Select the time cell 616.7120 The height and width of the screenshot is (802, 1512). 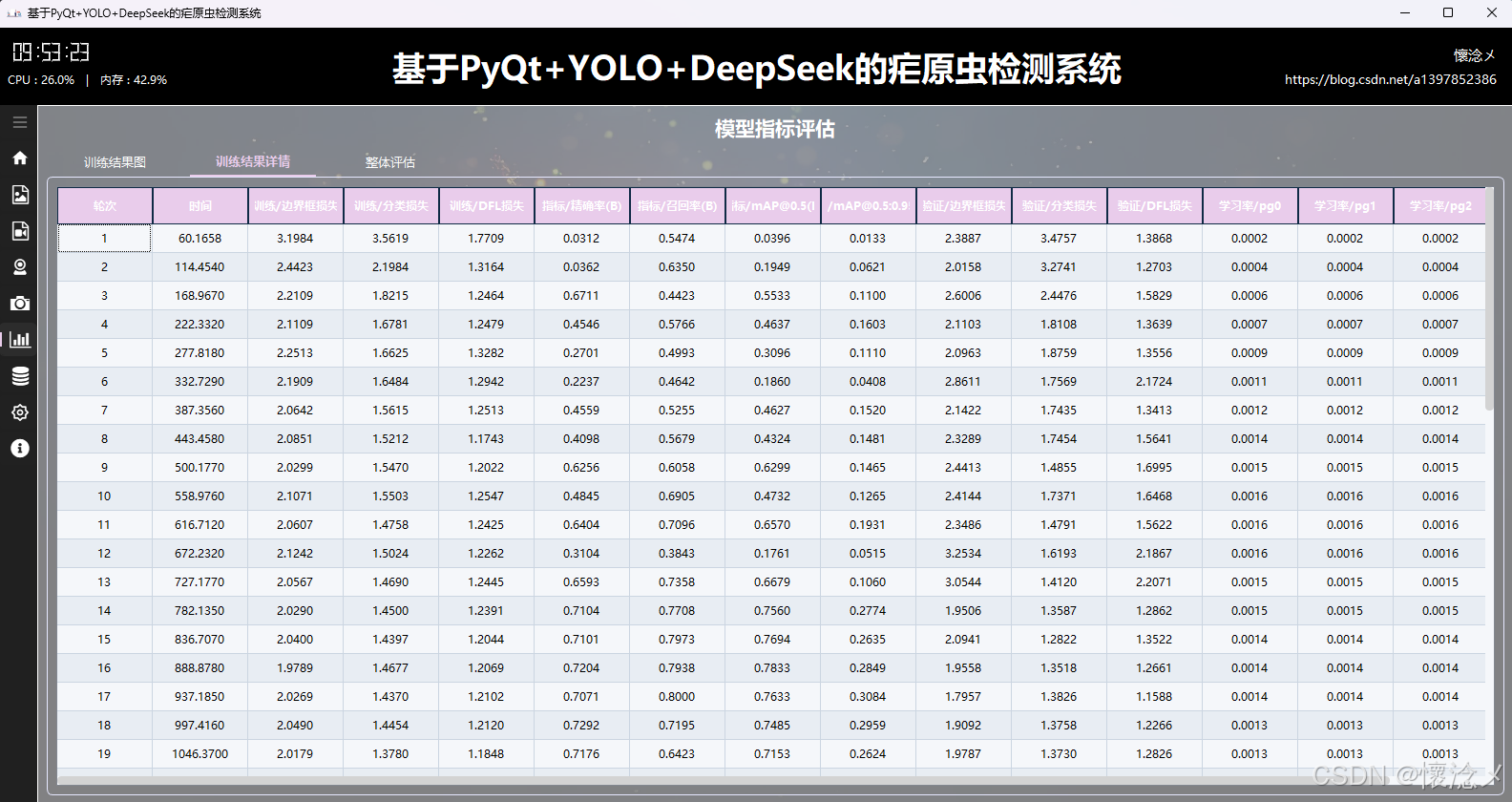[x=200, y=525]
